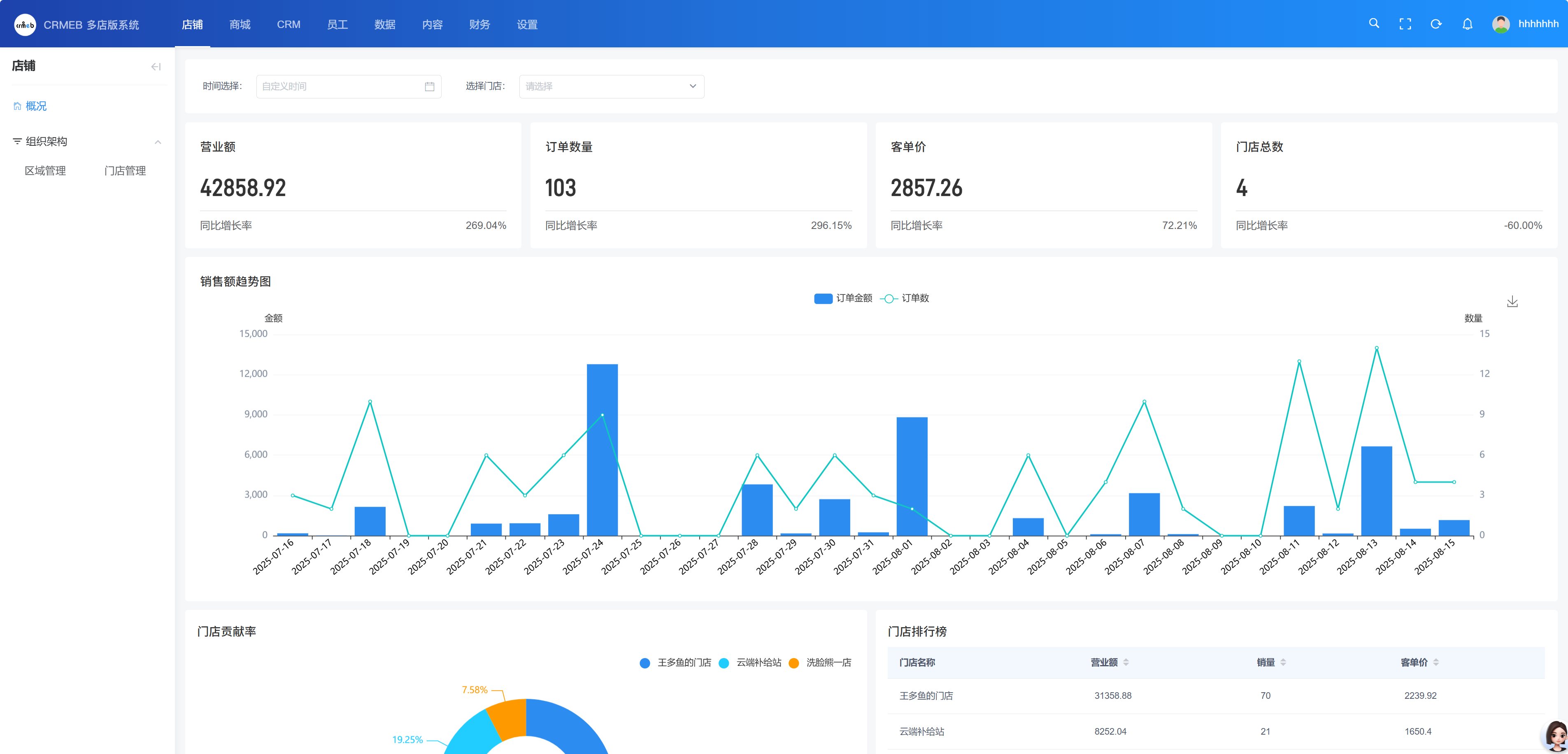The height and width of the screenshot is (754, 1568).
Task: Click the search icon in header
Action: (x=1373, y=24)
